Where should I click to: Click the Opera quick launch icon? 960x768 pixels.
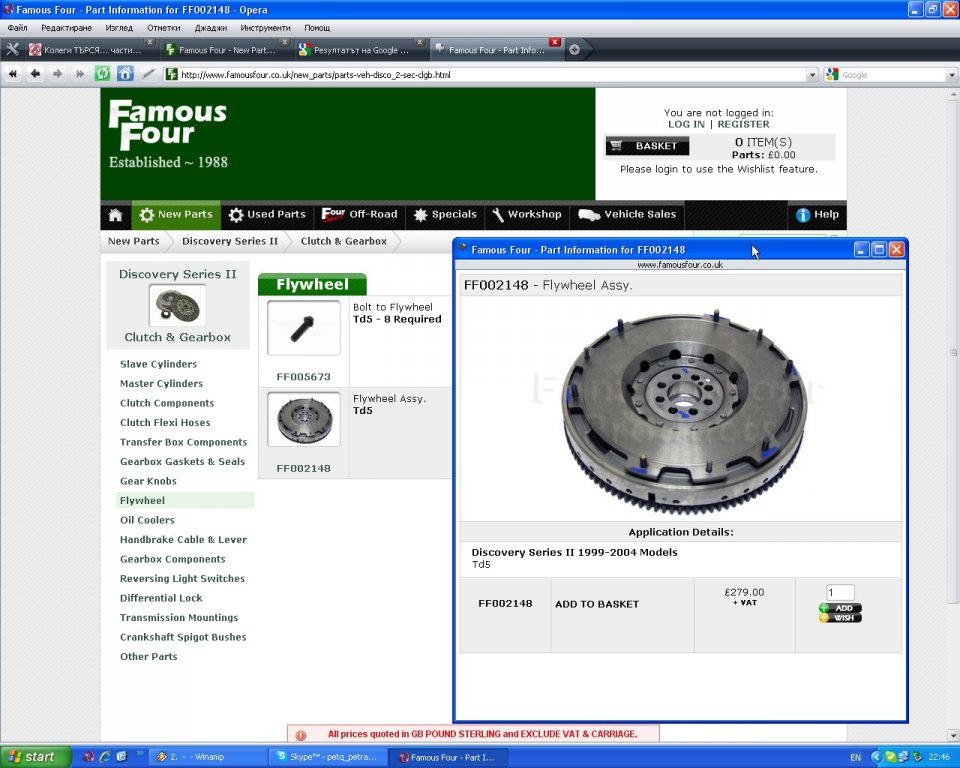[88, 757]
